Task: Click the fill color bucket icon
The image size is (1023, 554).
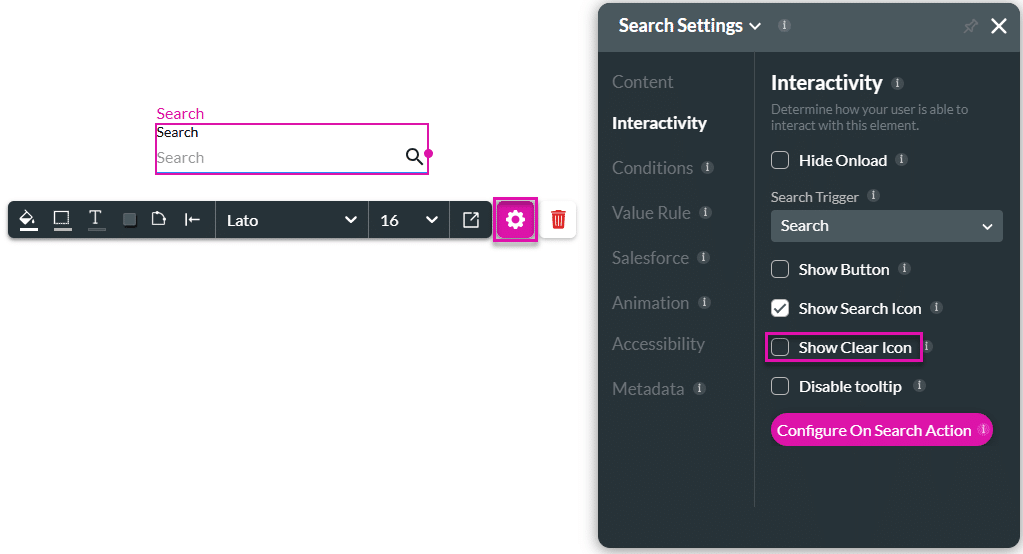Action: point(28,219)
